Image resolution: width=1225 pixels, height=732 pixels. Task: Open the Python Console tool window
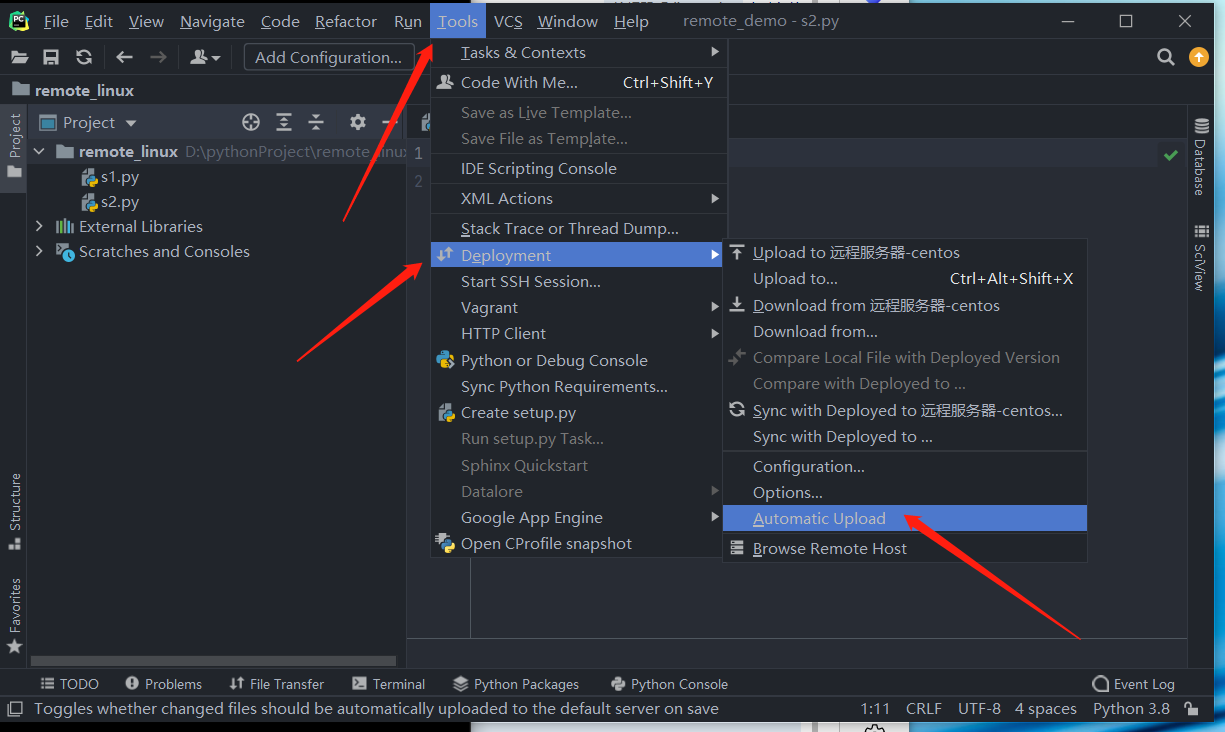[669, 684]
